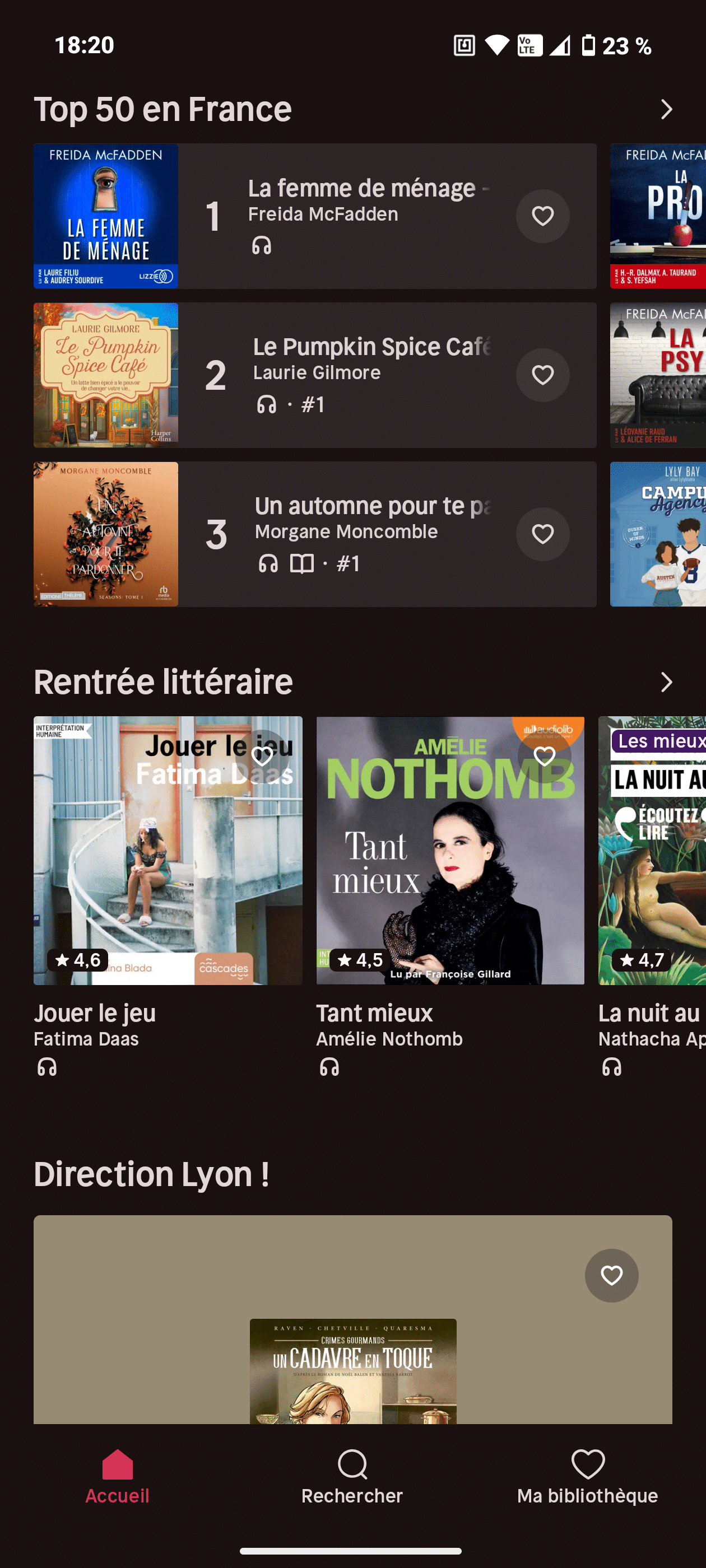Screen dimensions: 706x1568
Task: Tap the headphones icon under Tant mieux
Action: pos(329,1067)
